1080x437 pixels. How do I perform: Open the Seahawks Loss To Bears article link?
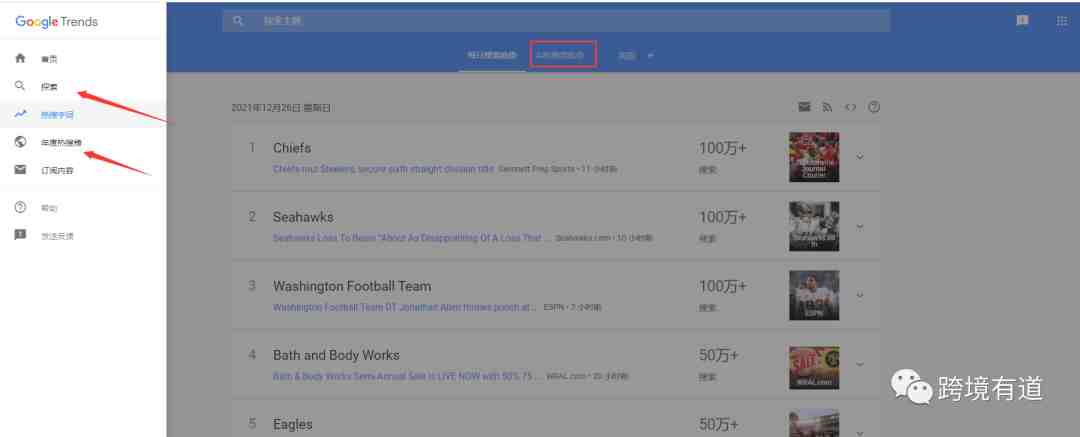(412, 238)
